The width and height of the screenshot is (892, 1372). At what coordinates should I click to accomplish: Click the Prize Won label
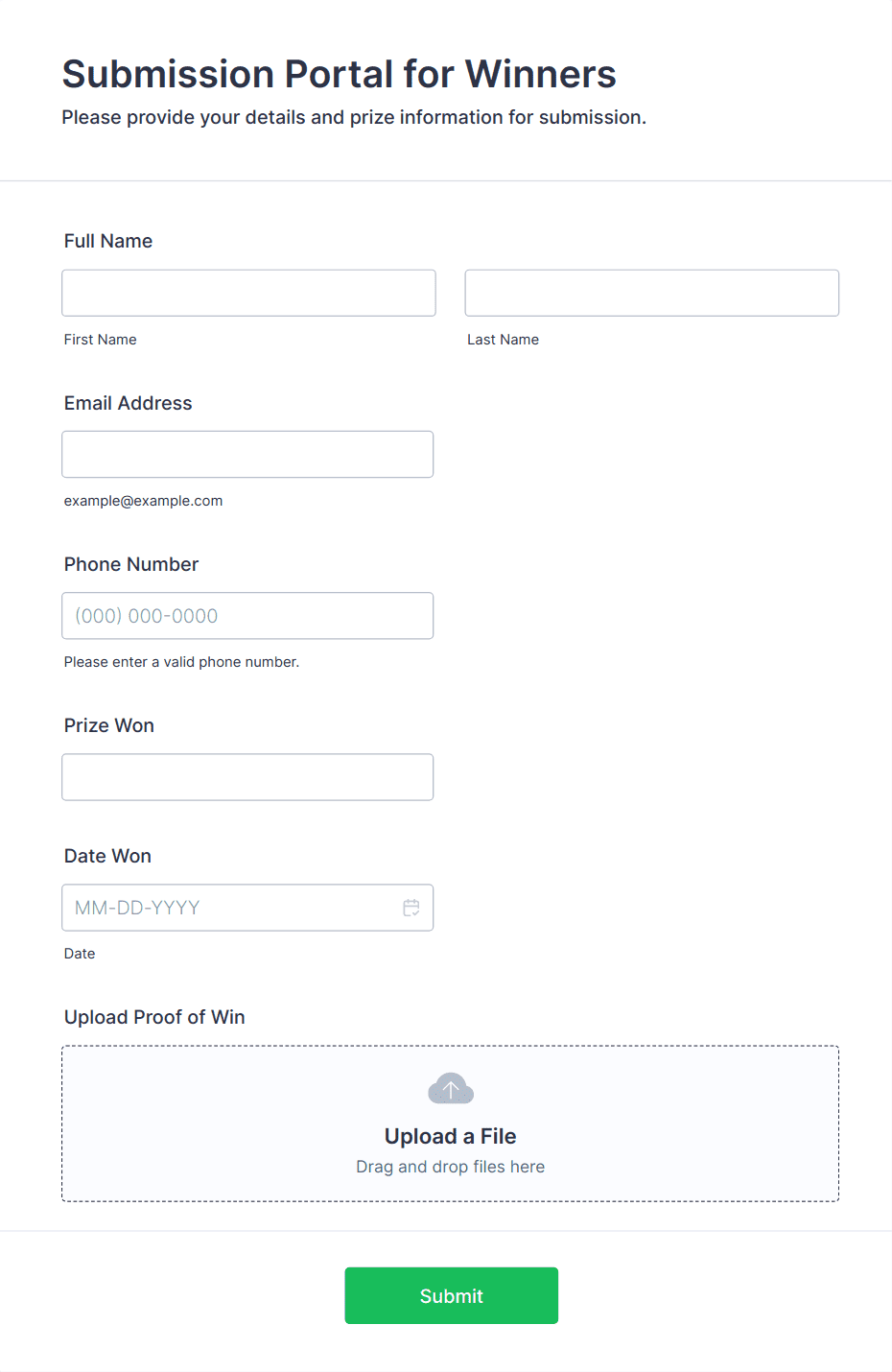point(109,725)
